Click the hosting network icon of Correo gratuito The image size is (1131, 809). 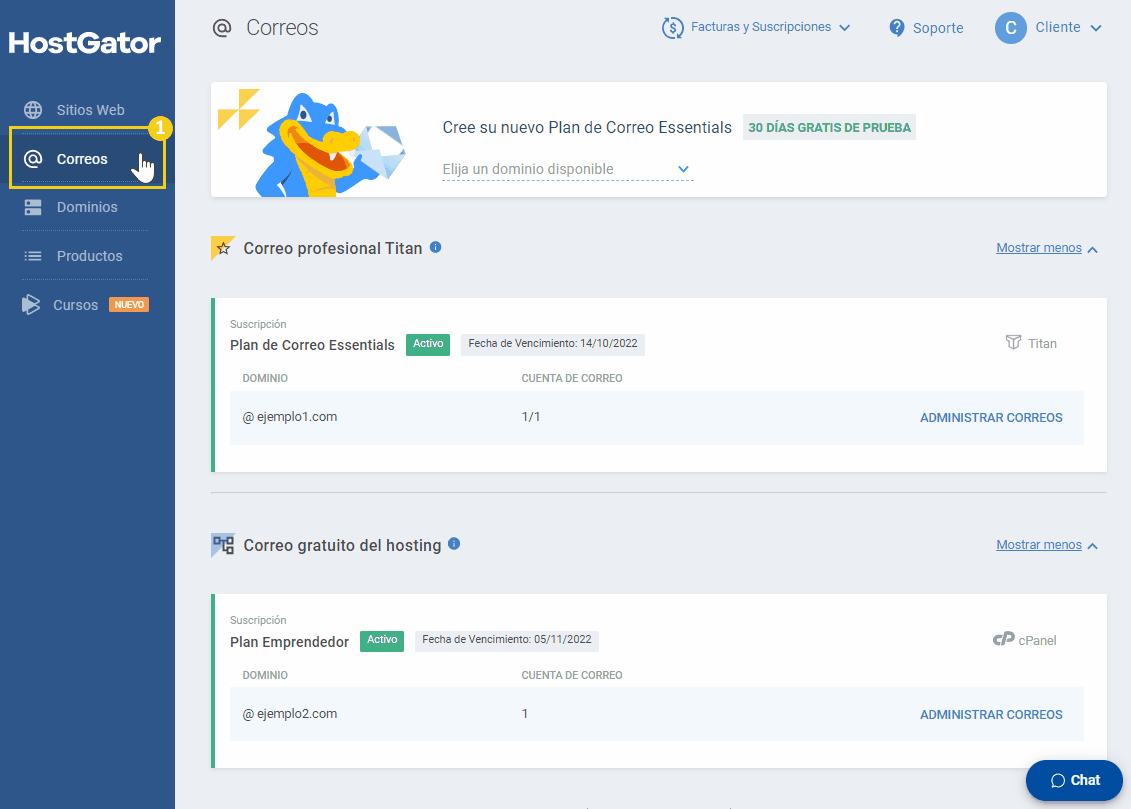click(x=223, y=545)
